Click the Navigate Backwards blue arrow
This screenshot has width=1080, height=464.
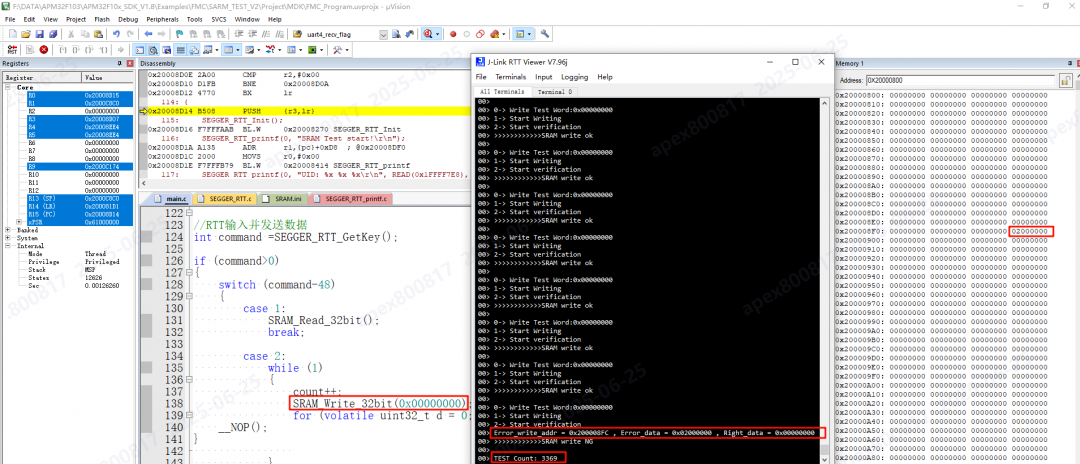[148, 33]
